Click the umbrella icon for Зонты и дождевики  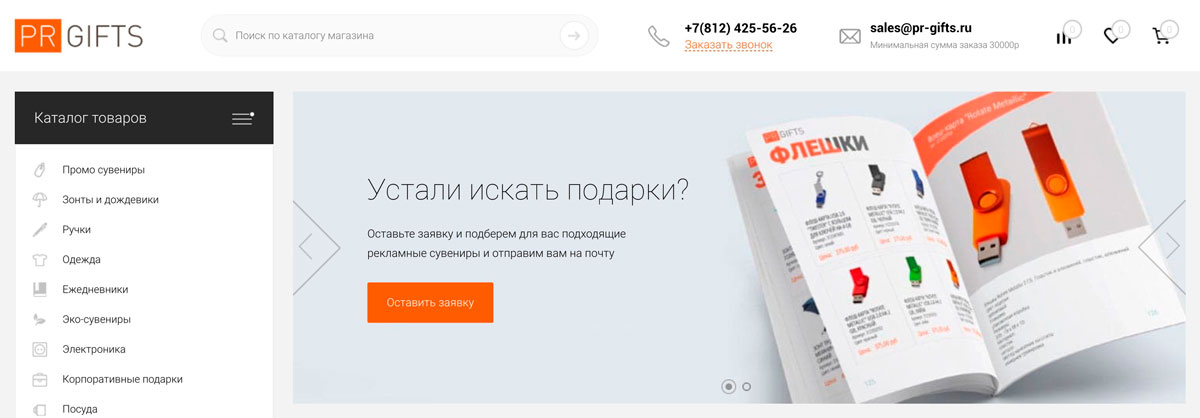40,199
